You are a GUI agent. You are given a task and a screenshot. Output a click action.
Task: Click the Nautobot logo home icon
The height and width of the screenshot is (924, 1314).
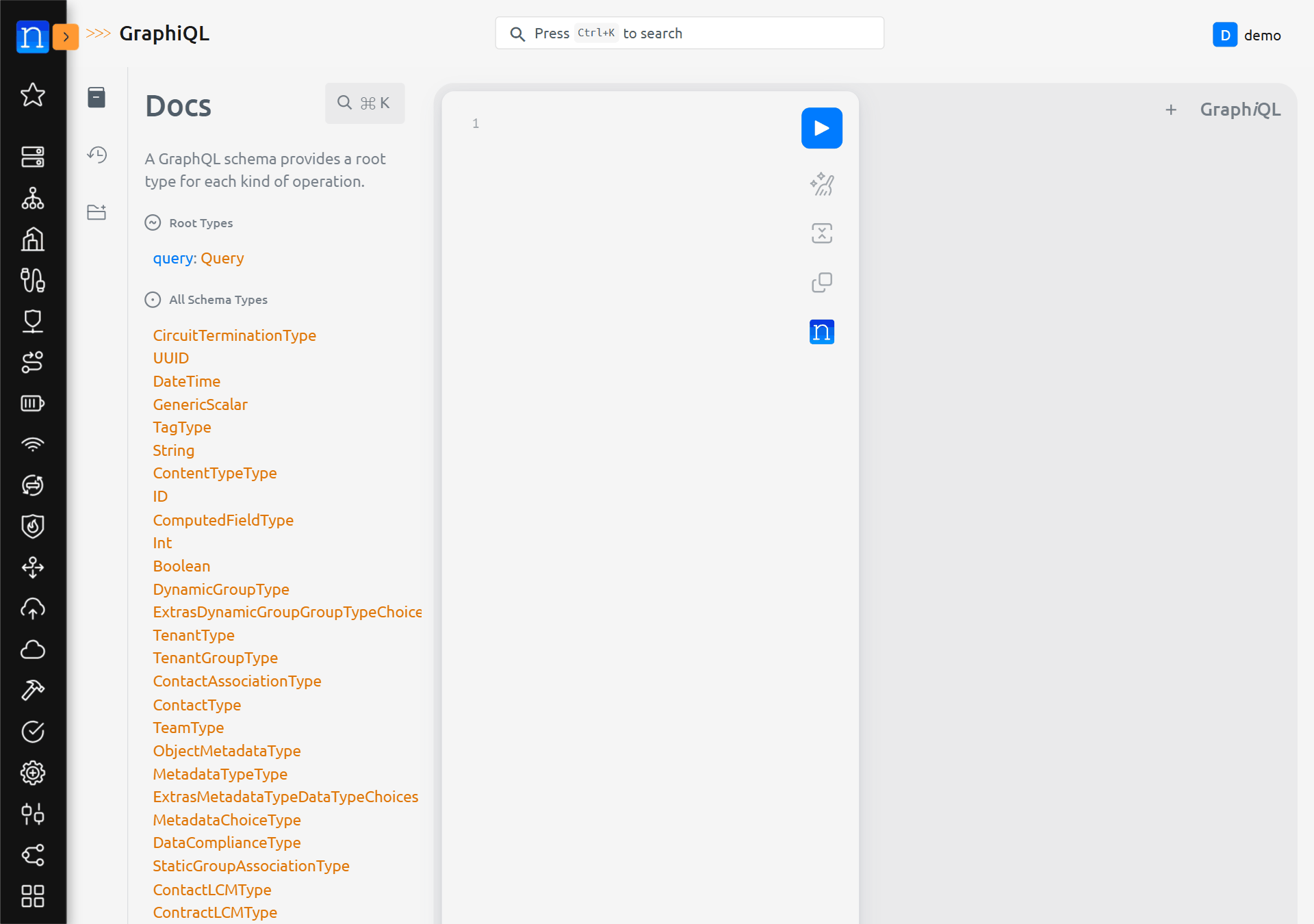pos(31,37)
